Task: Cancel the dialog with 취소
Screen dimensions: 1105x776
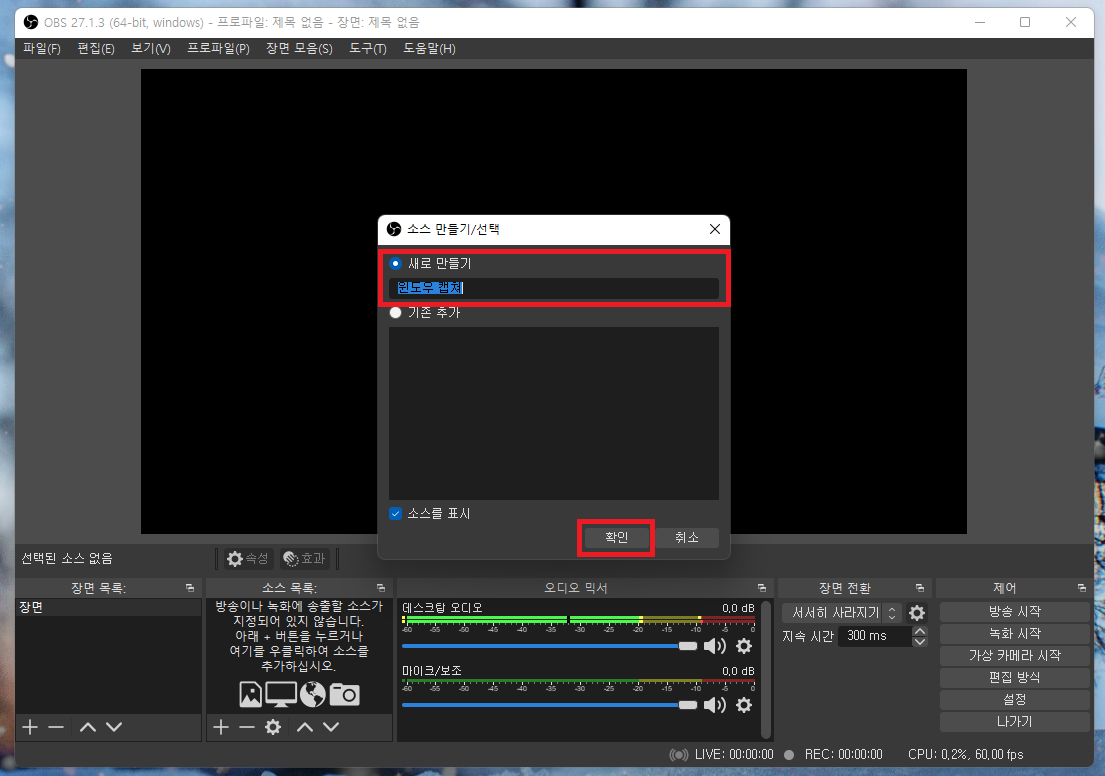Action: click(686, 538)
